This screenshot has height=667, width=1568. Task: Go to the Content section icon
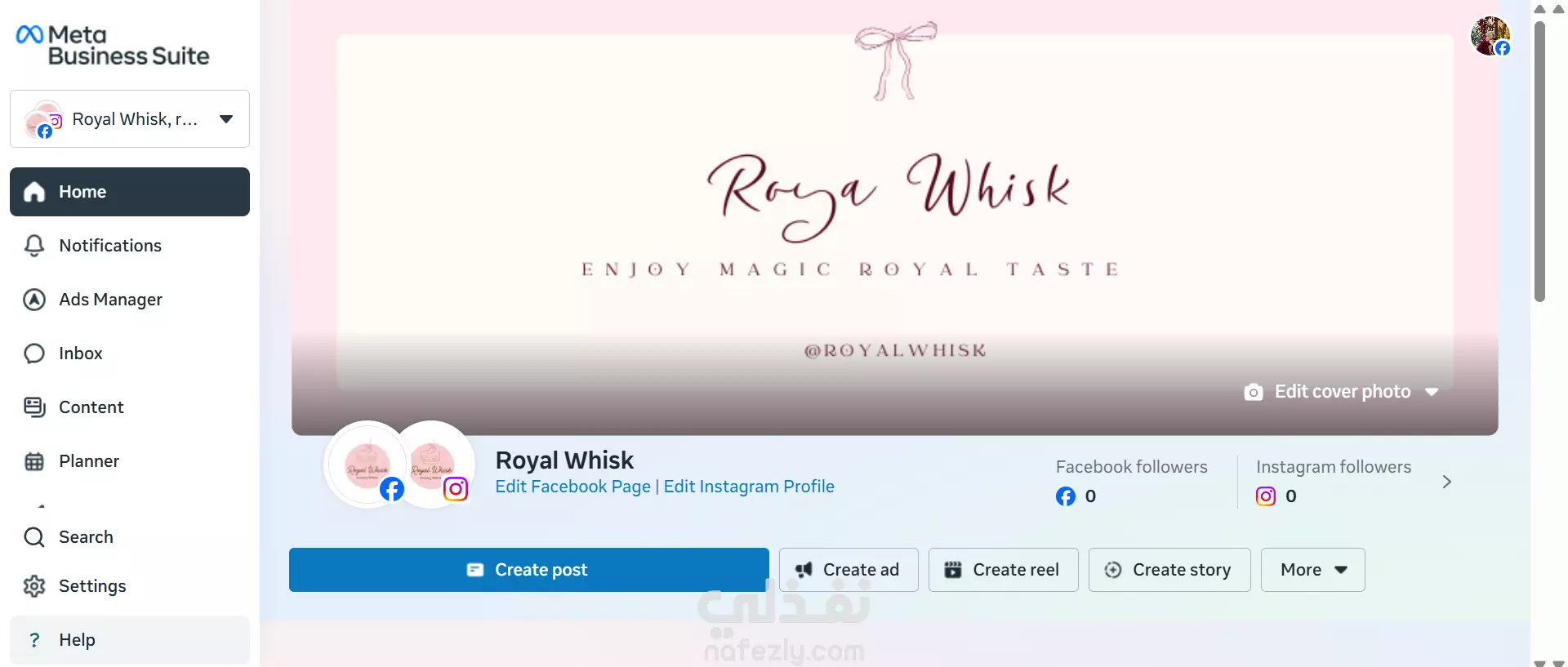34,407
